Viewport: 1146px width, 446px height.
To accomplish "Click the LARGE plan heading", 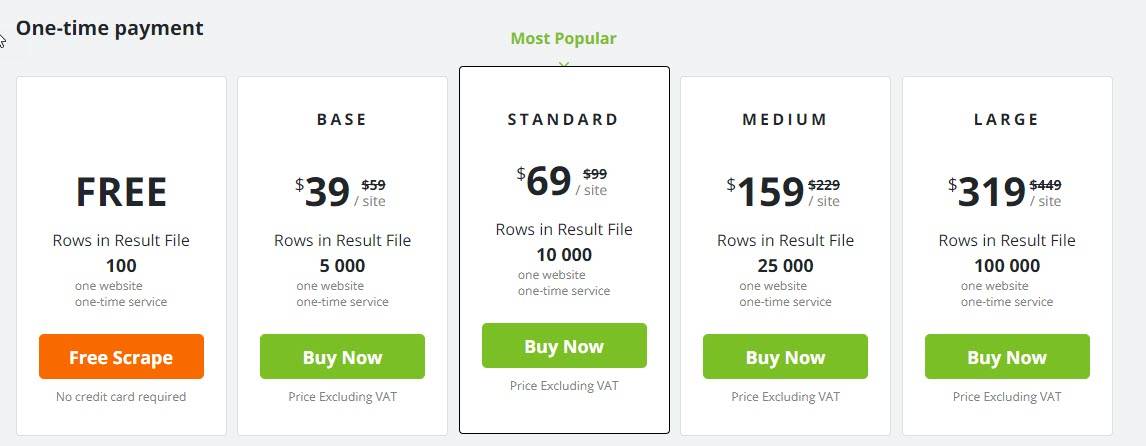I will 1006,119.
